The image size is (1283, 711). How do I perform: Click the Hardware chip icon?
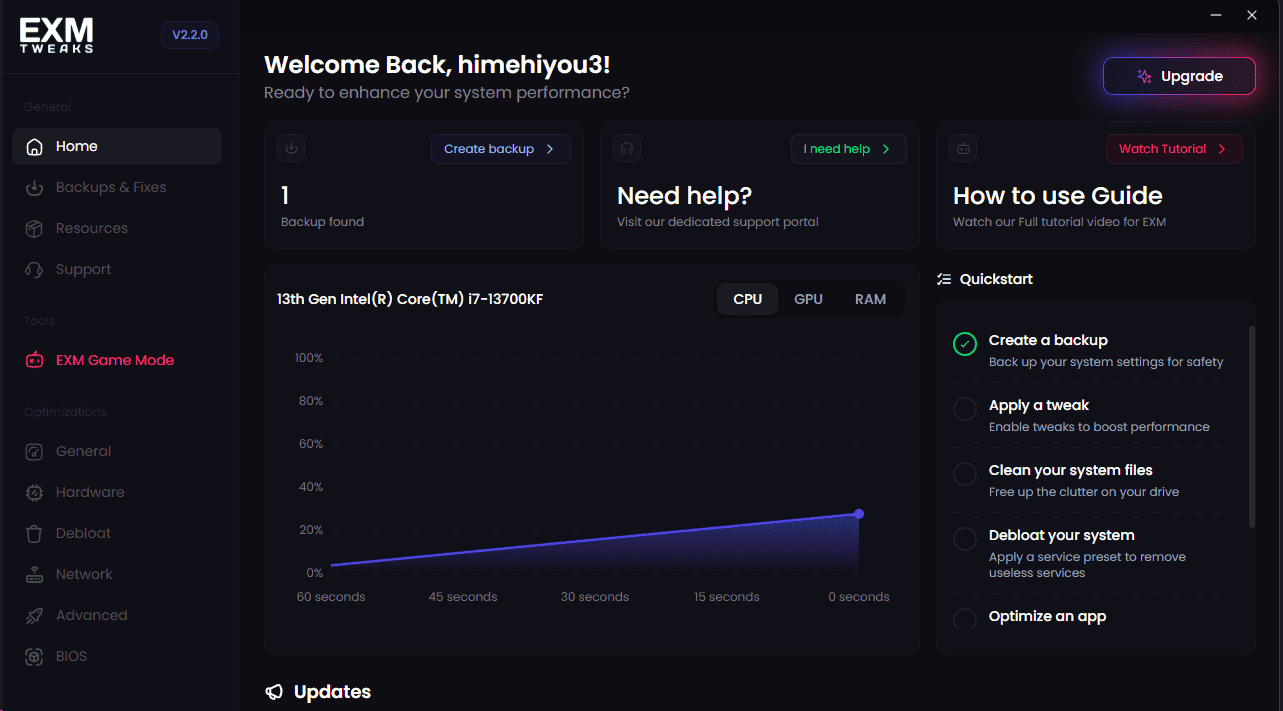35,493
